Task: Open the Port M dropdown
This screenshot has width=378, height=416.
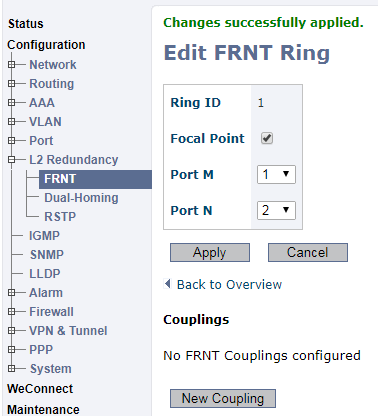Action: (x=276, y=174)
